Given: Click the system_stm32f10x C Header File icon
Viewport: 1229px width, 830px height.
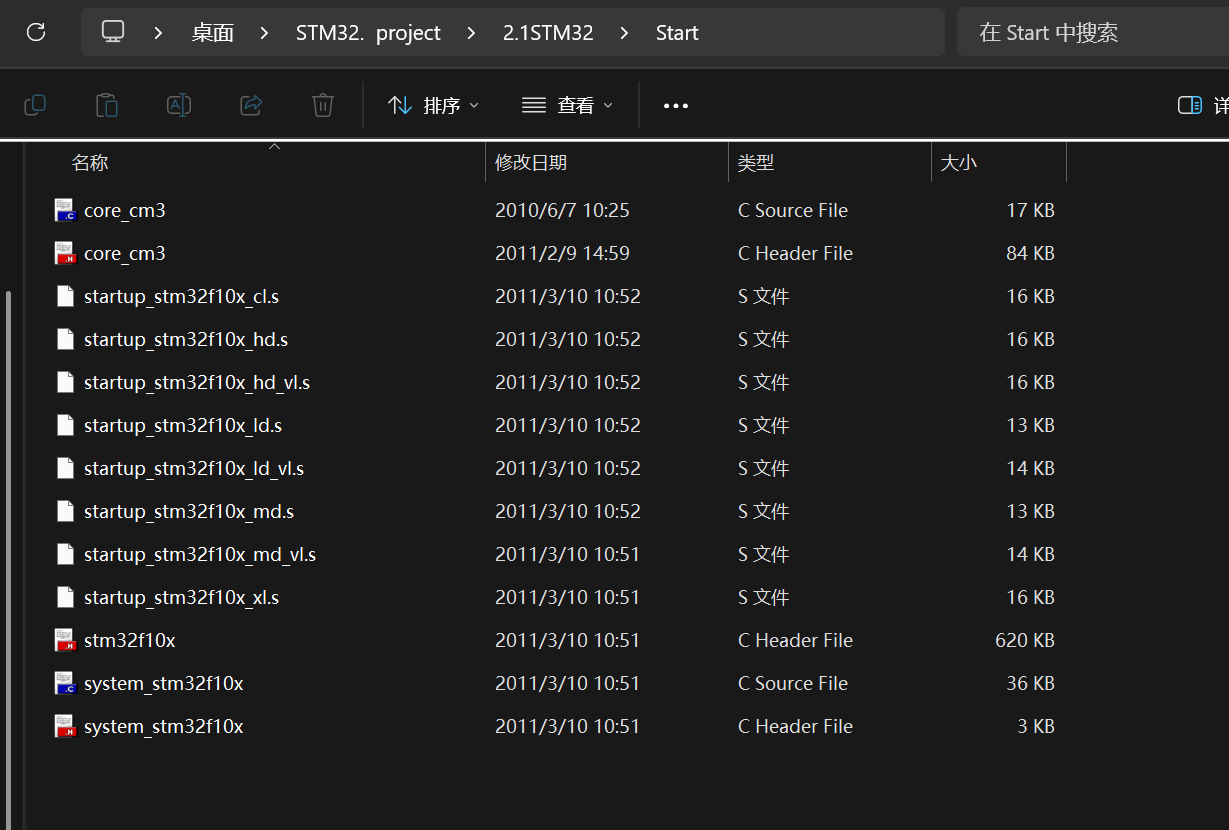Looking at the screenshot, I should coord(65,726).
